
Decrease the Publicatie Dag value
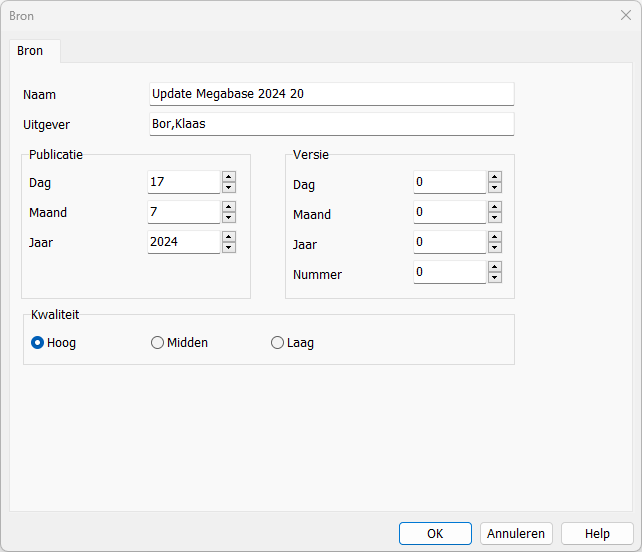point(229,188)
